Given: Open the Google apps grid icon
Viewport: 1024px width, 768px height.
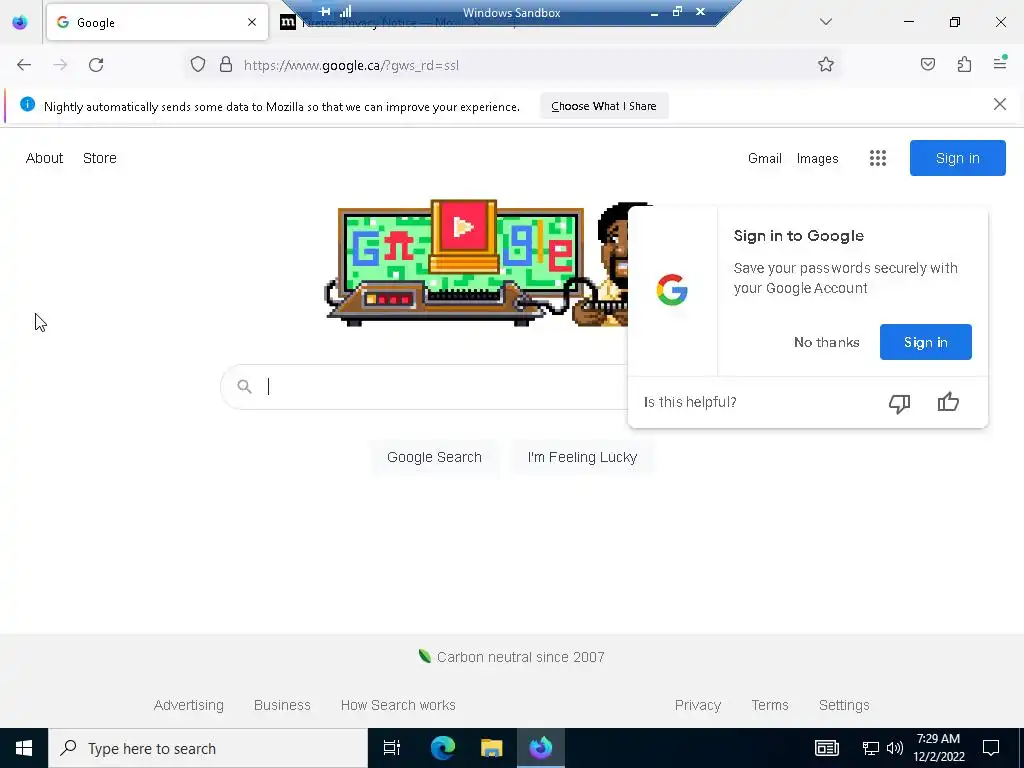Looking at the screenshot, I should [878, 158].
